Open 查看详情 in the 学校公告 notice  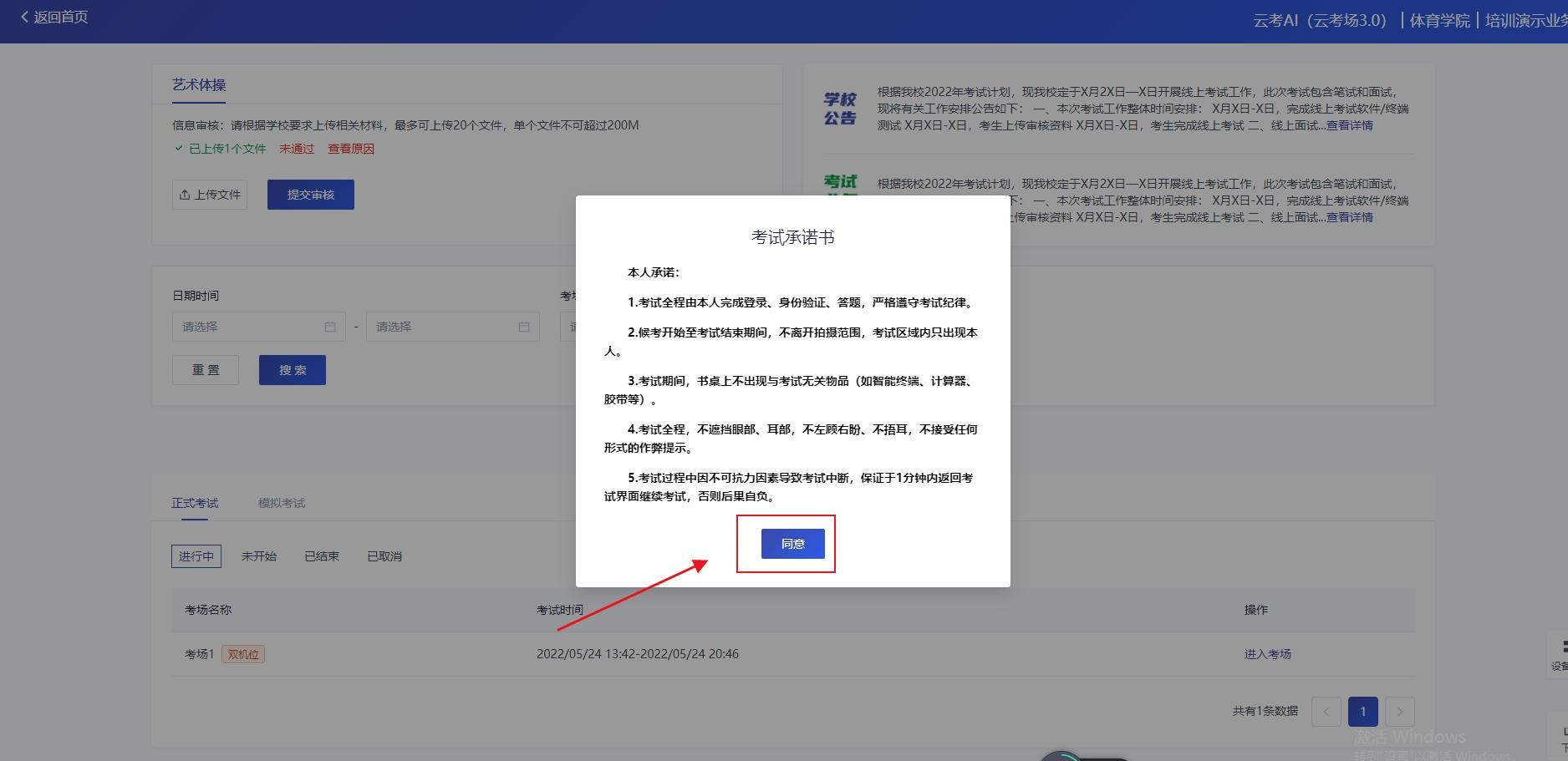1349,125
